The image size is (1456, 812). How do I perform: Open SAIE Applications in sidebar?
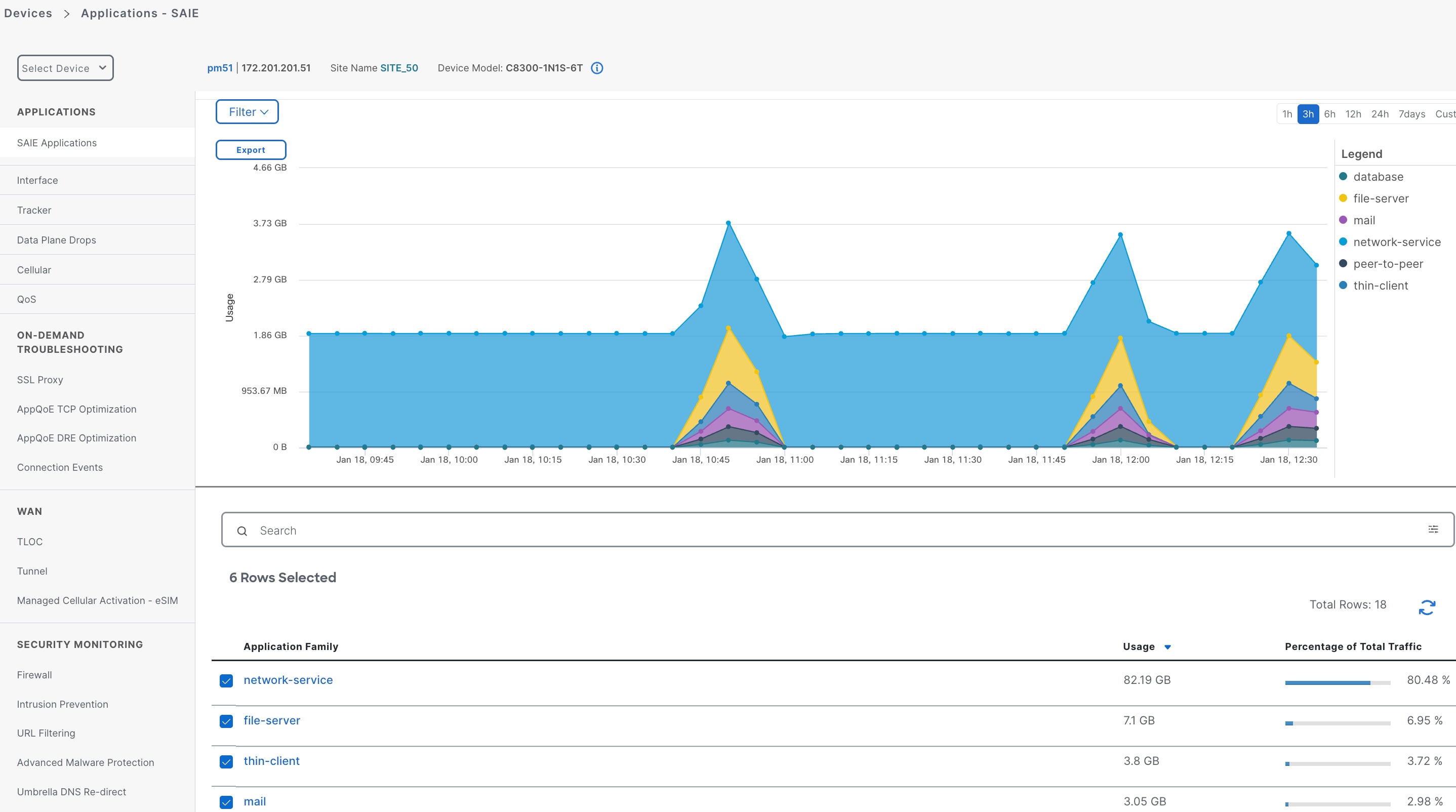[97, 143]
